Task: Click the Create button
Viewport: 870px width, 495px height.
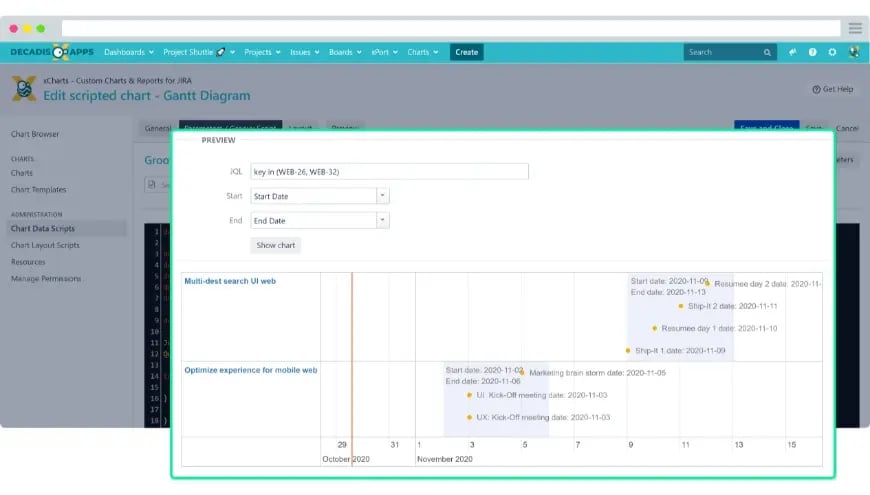Action: coord(467,52)
